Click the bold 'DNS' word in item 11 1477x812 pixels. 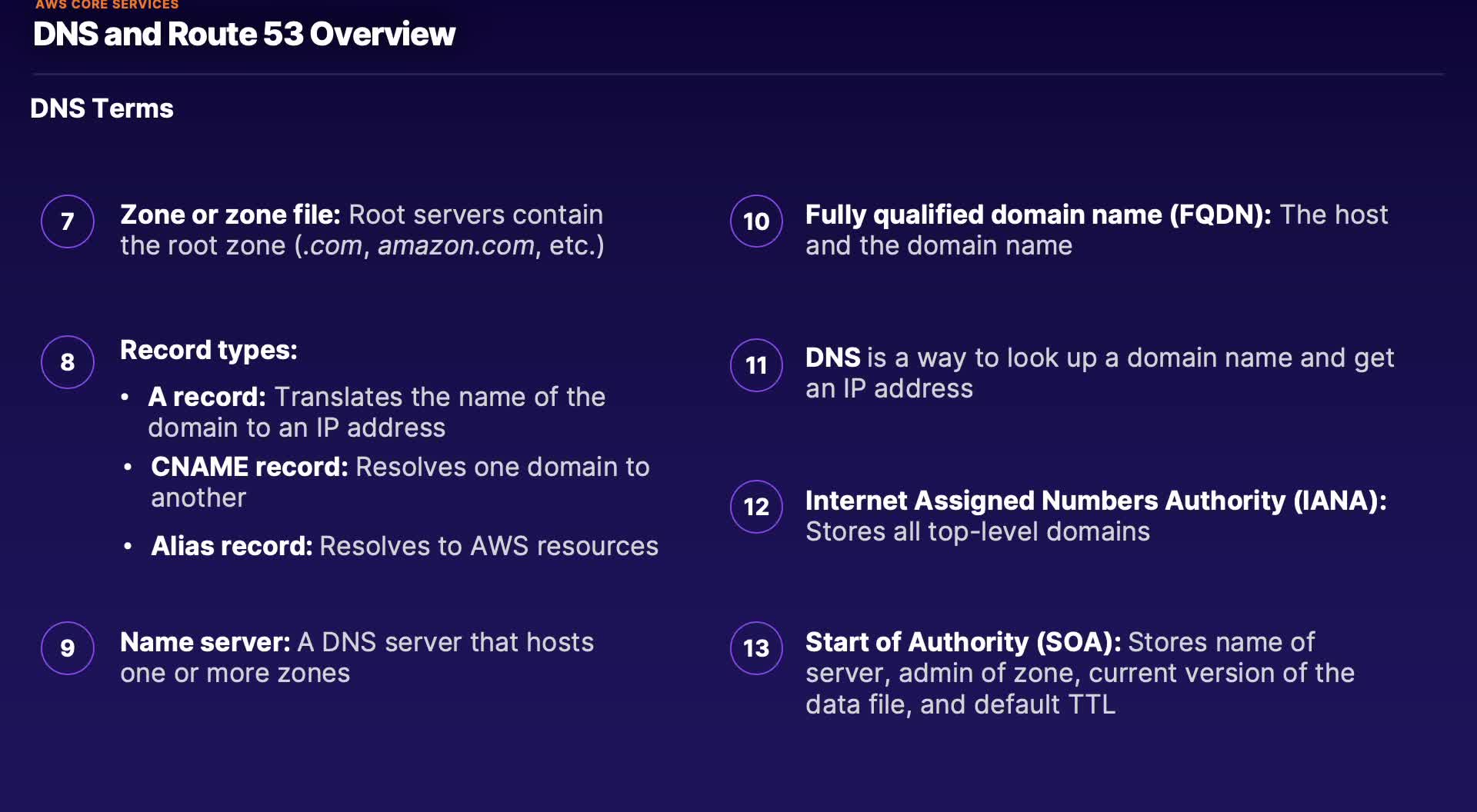pyautogui.click(x=832, y=358)
